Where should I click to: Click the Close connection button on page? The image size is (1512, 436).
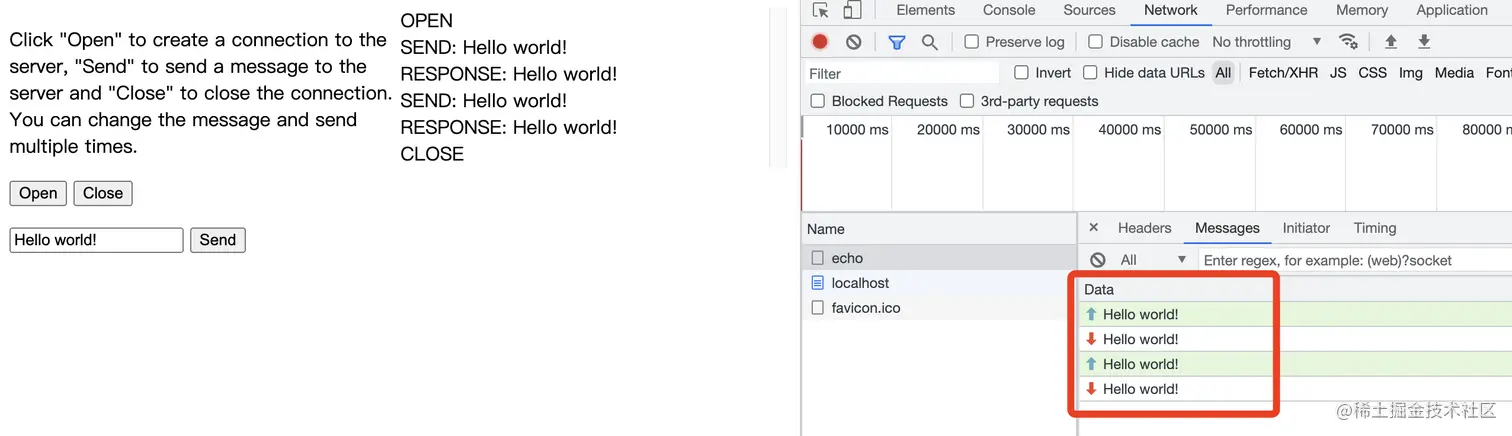(102, 193)
